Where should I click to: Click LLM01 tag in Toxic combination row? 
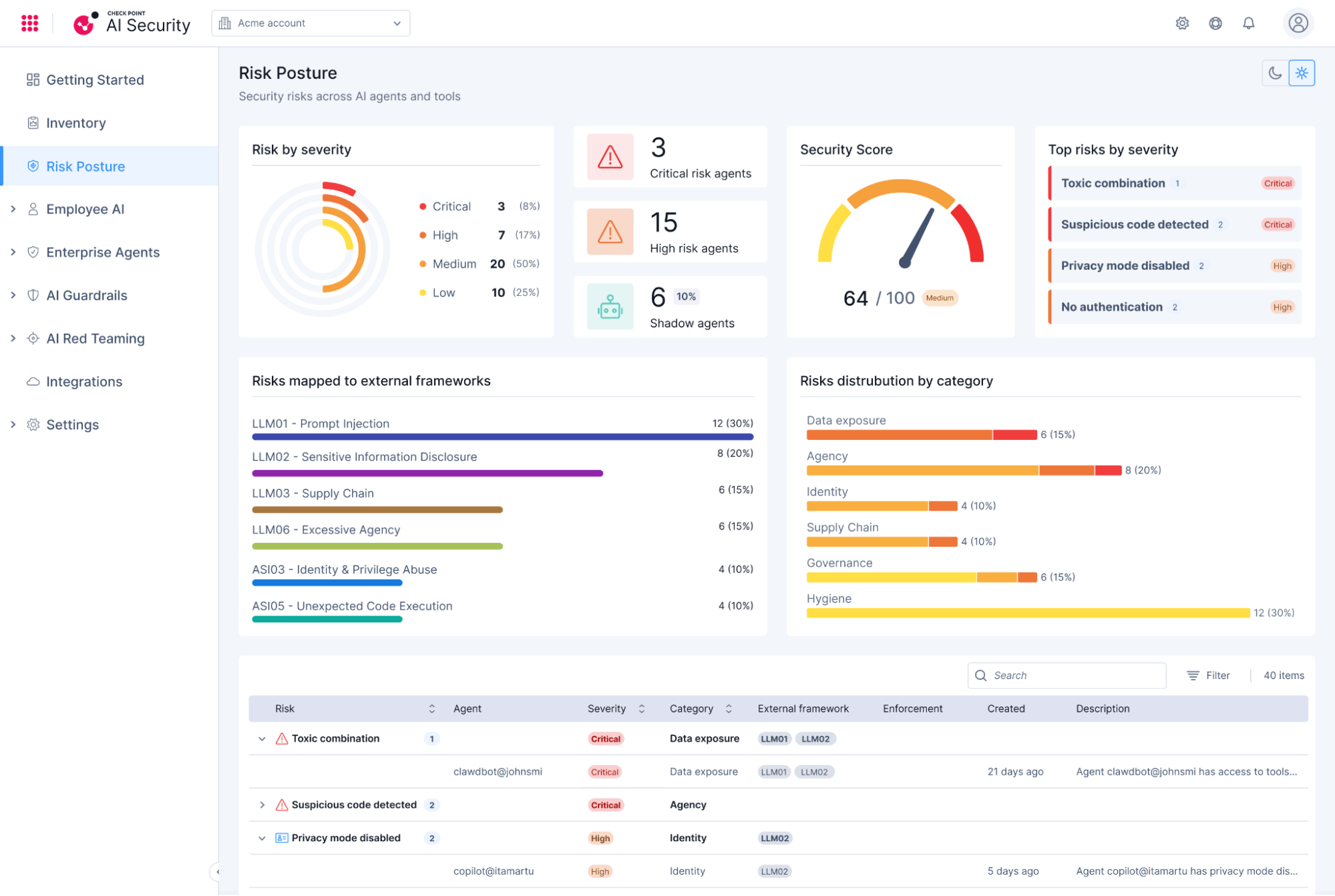[774, 739]
